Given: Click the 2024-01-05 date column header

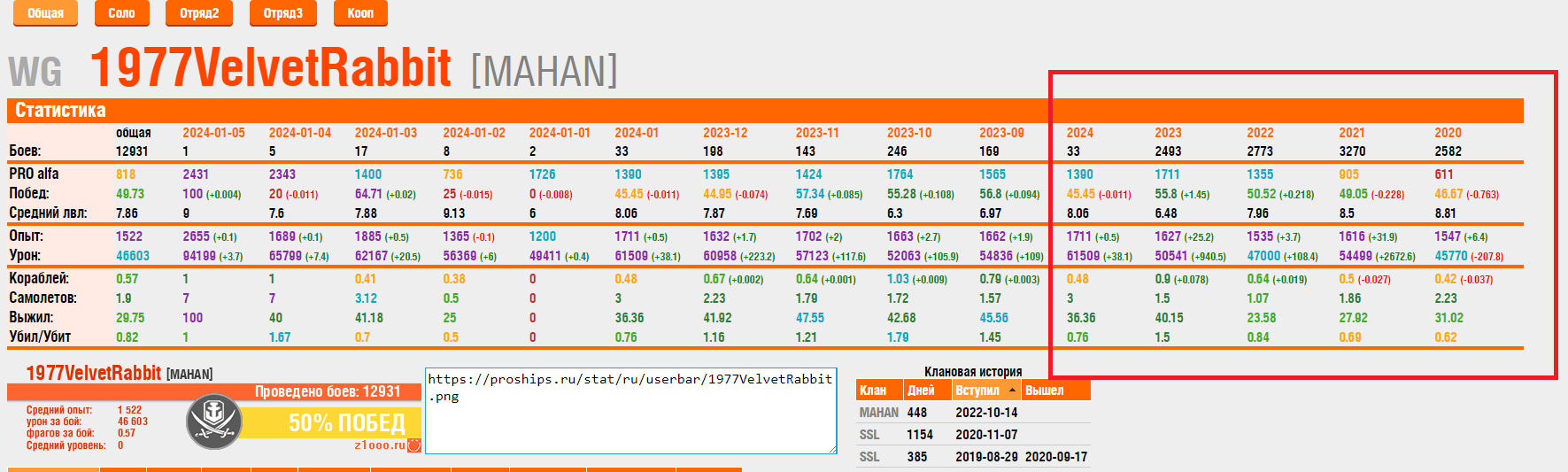Looking at the screenshot, I should pyautogui.click(x=213, y=133).
